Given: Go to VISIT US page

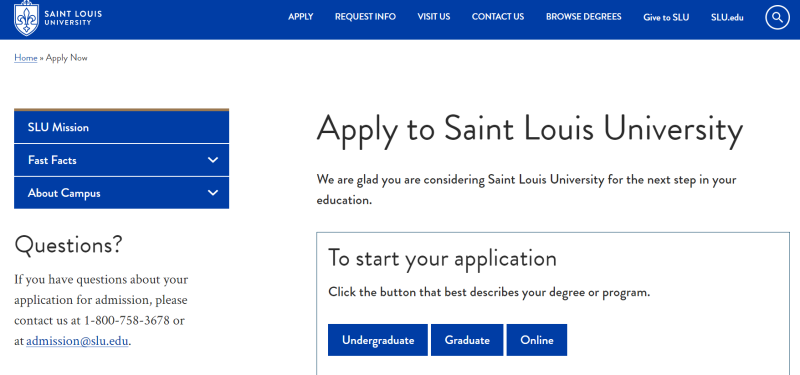Looking at the screenshot, I should click(x=434, y=17).
